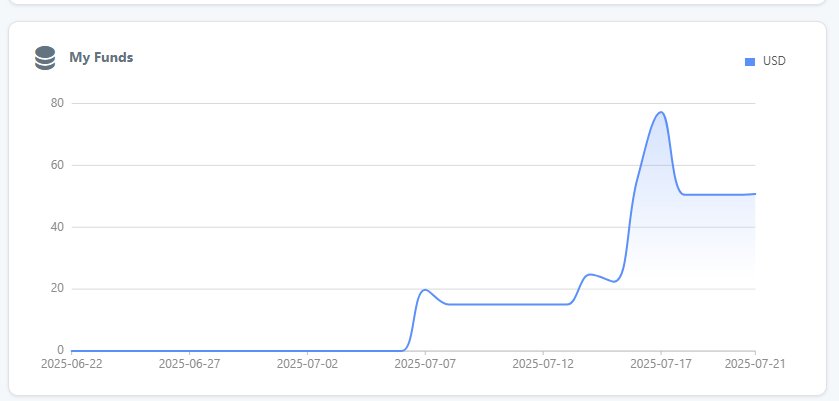The width and height of the screenshot is (839, 401).
Task: Click the first bump peak above 2025-07-07
Action: click(425, 290)
